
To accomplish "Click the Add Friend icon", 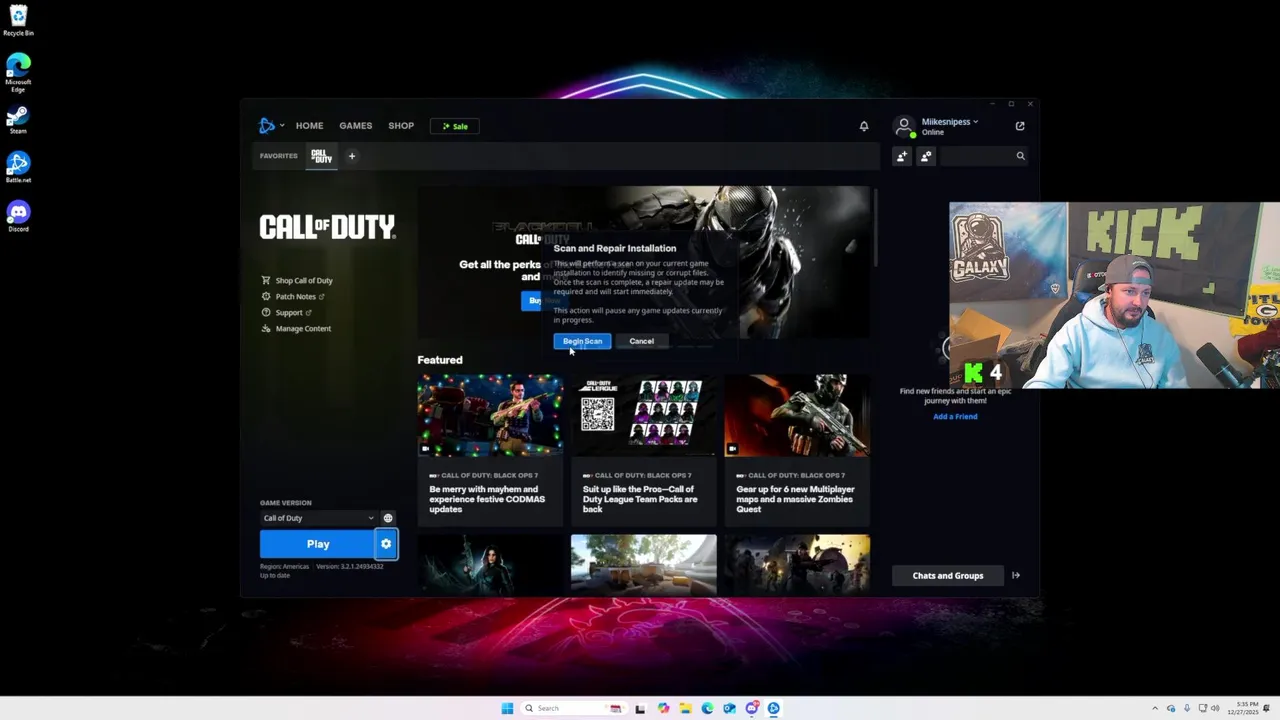I will click(902, 156).
